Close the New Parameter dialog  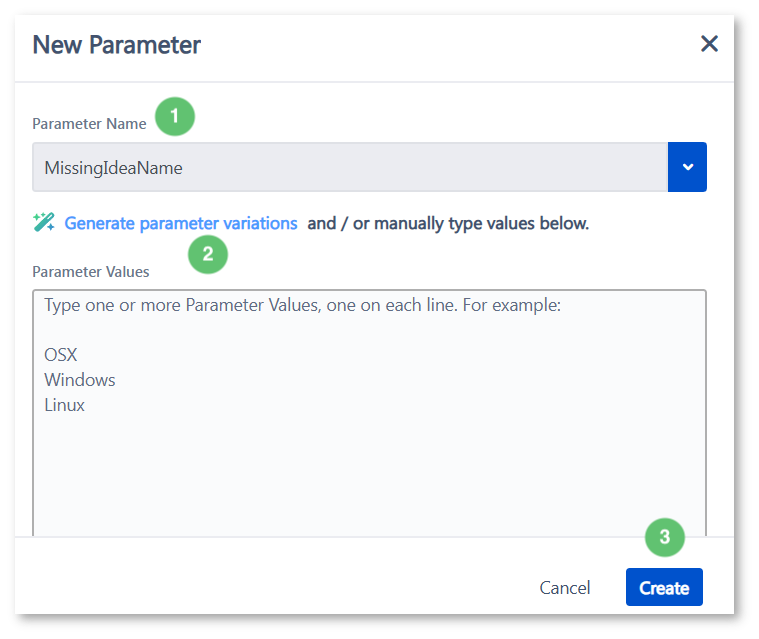[x=709, y=44]
